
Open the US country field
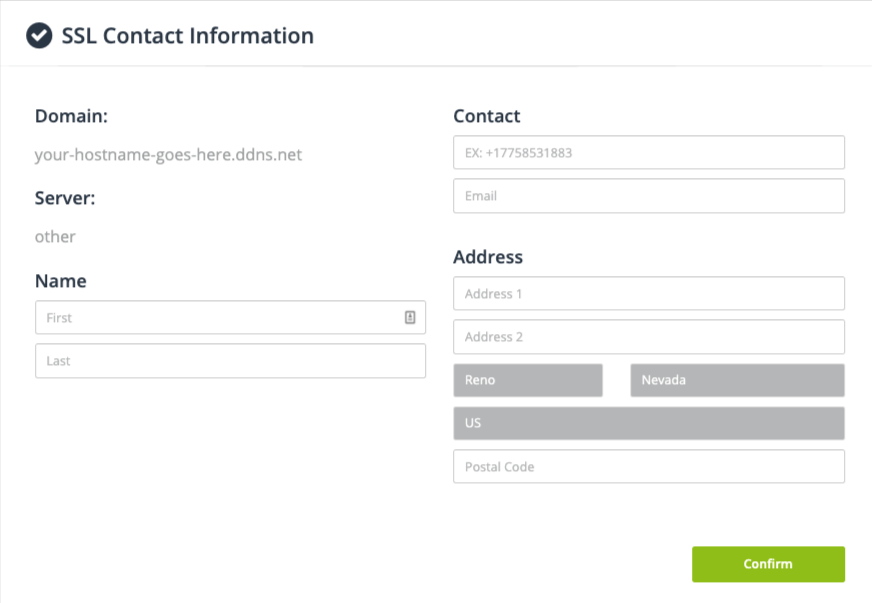tap(649, 423)
